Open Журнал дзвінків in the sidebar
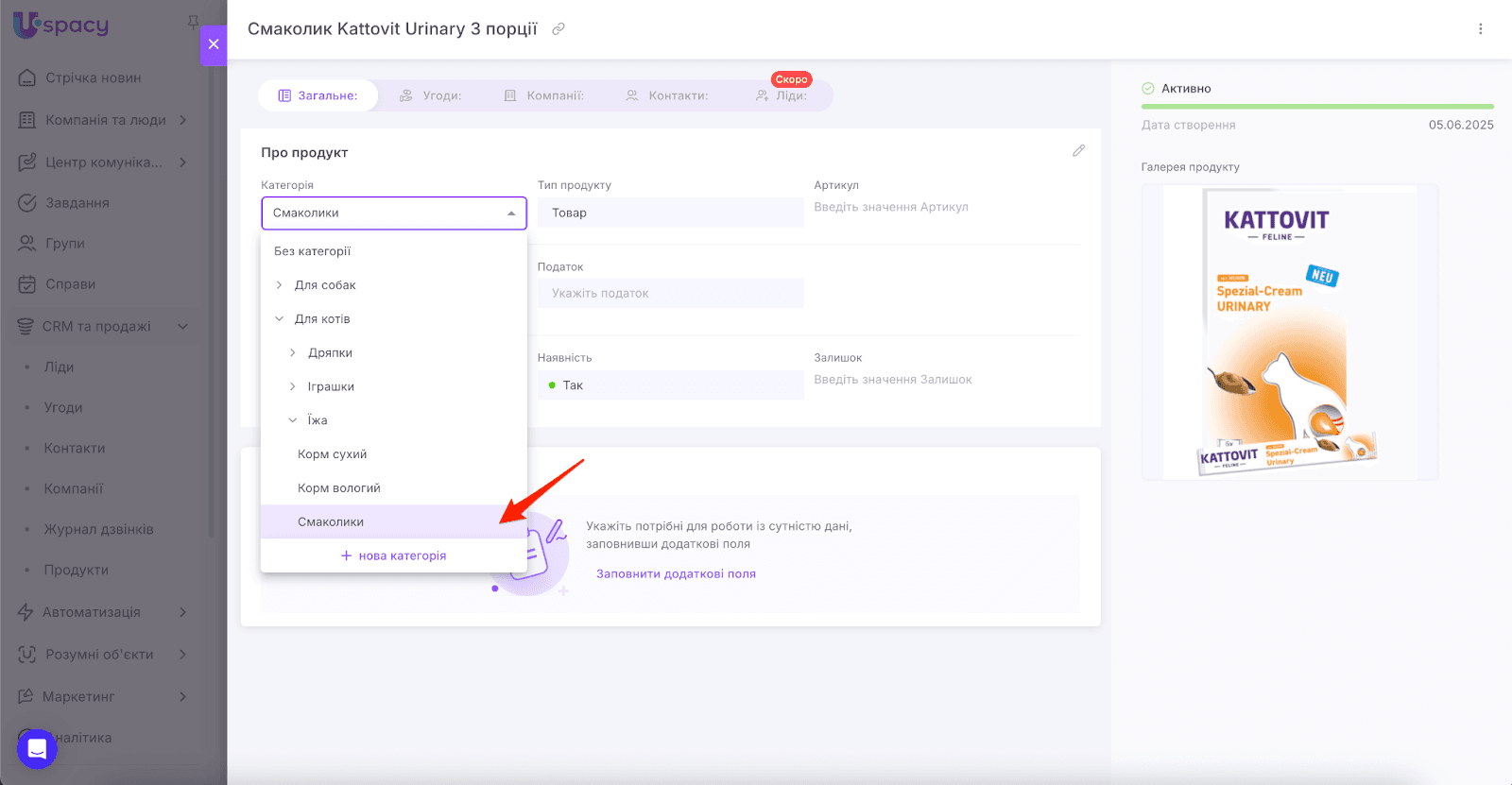Viewport: 1512px width, 785px height. click(x=98, y=530)
